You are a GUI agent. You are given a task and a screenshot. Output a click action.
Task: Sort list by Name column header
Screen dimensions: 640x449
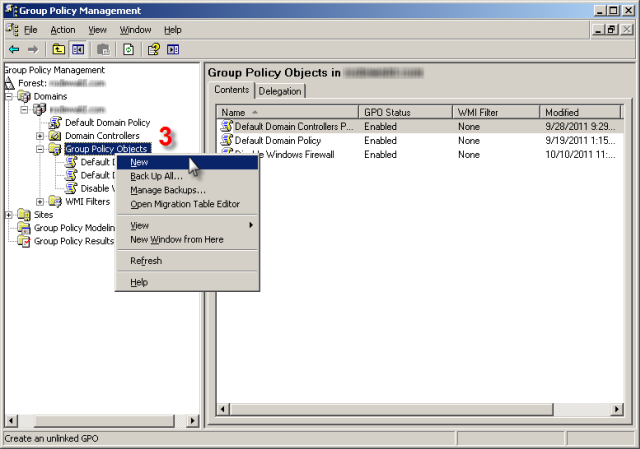coord(287,112)
